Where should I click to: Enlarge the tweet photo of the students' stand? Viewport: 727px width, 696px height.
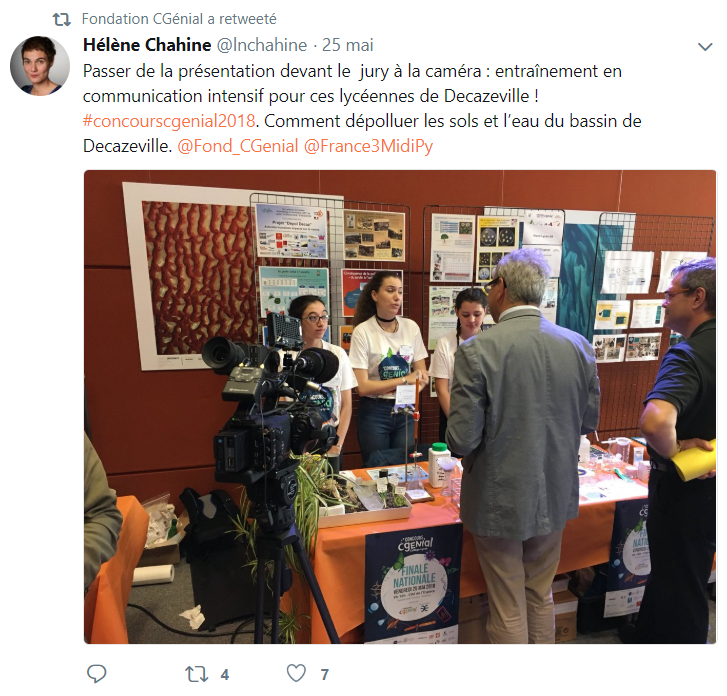pos(400,407)
